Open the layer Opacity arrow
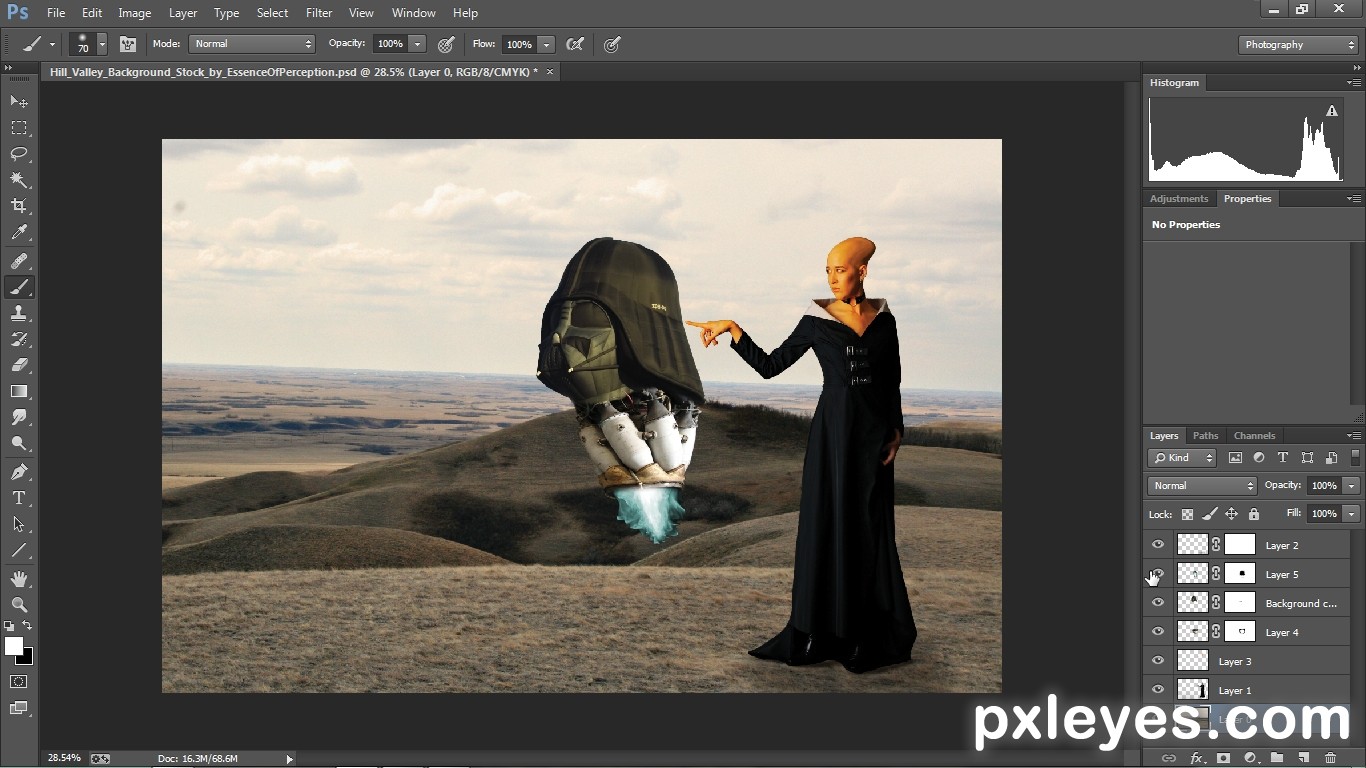1366x768 pixels. point(1351,485)
